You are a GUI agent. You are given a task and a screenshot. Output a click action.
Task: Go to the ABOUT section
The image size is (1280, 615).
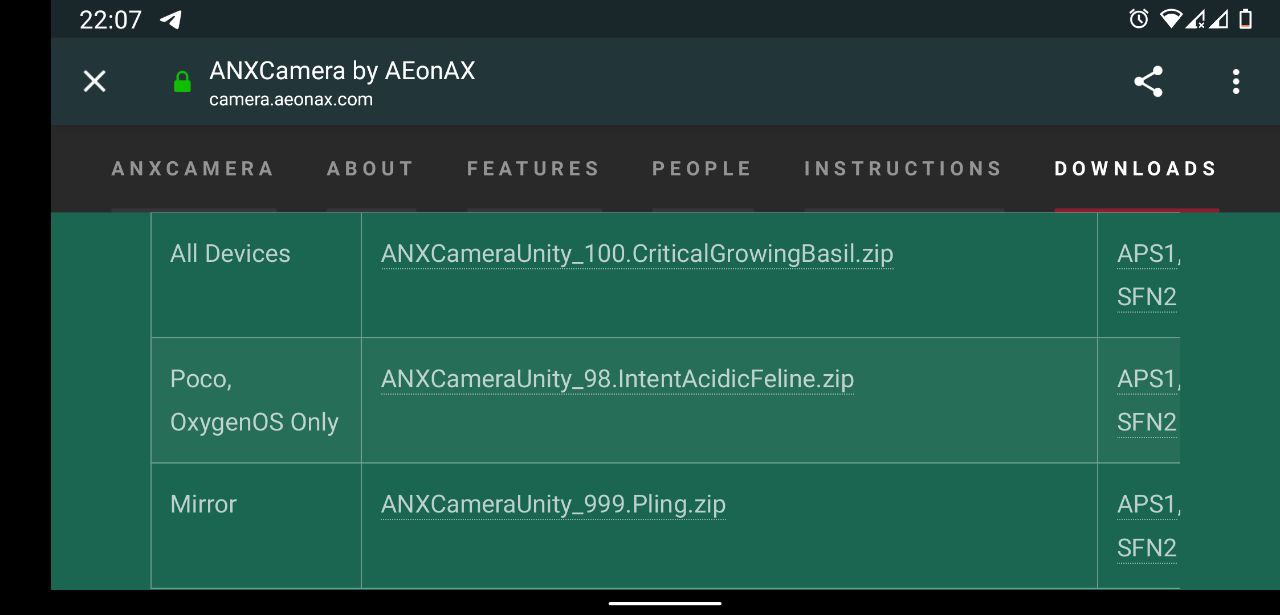[371, 168]
